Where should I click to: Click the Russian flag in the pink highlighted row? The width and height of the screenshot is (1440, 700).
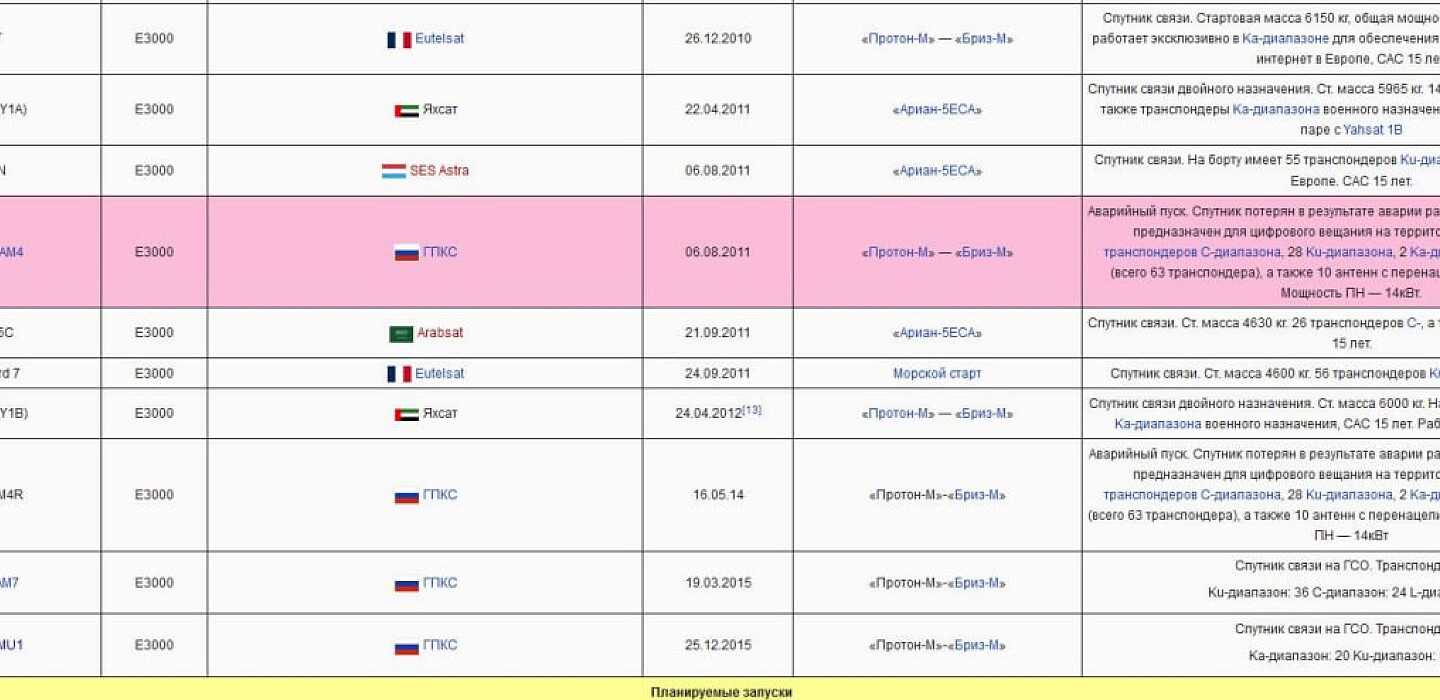pyautogui.click(x=406, y=253)
